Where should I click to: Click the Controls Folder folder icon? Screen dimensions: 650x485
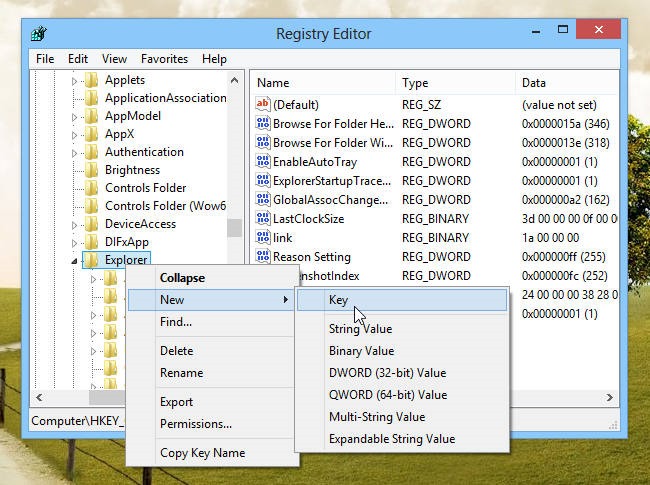tap(92, 188)
